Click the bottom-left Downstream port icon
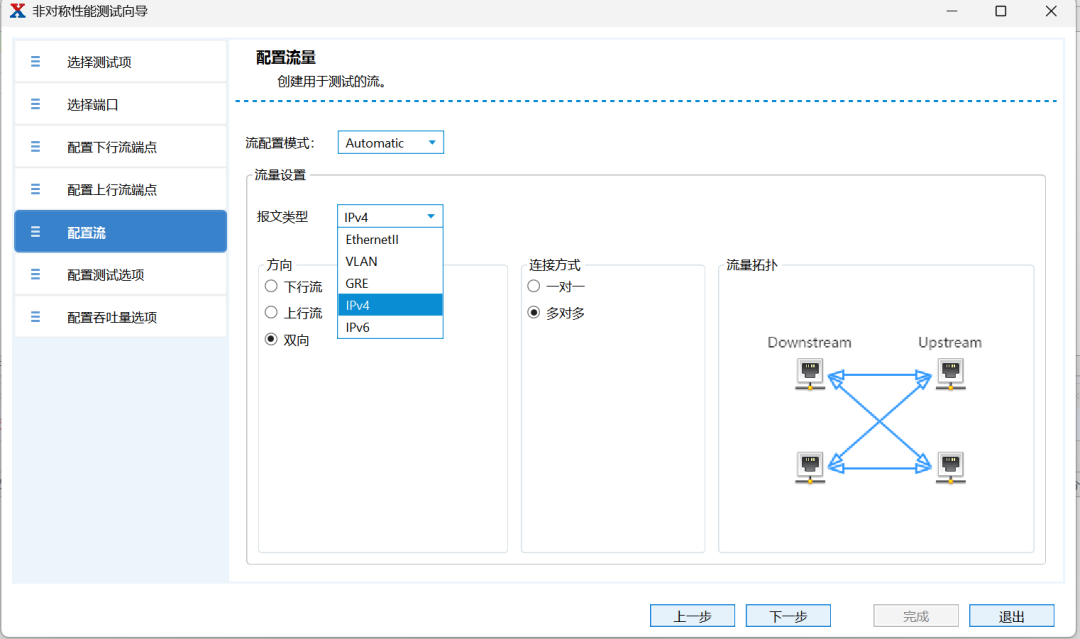This screenshot has width=1080, height=639. [x=809, y=467]
